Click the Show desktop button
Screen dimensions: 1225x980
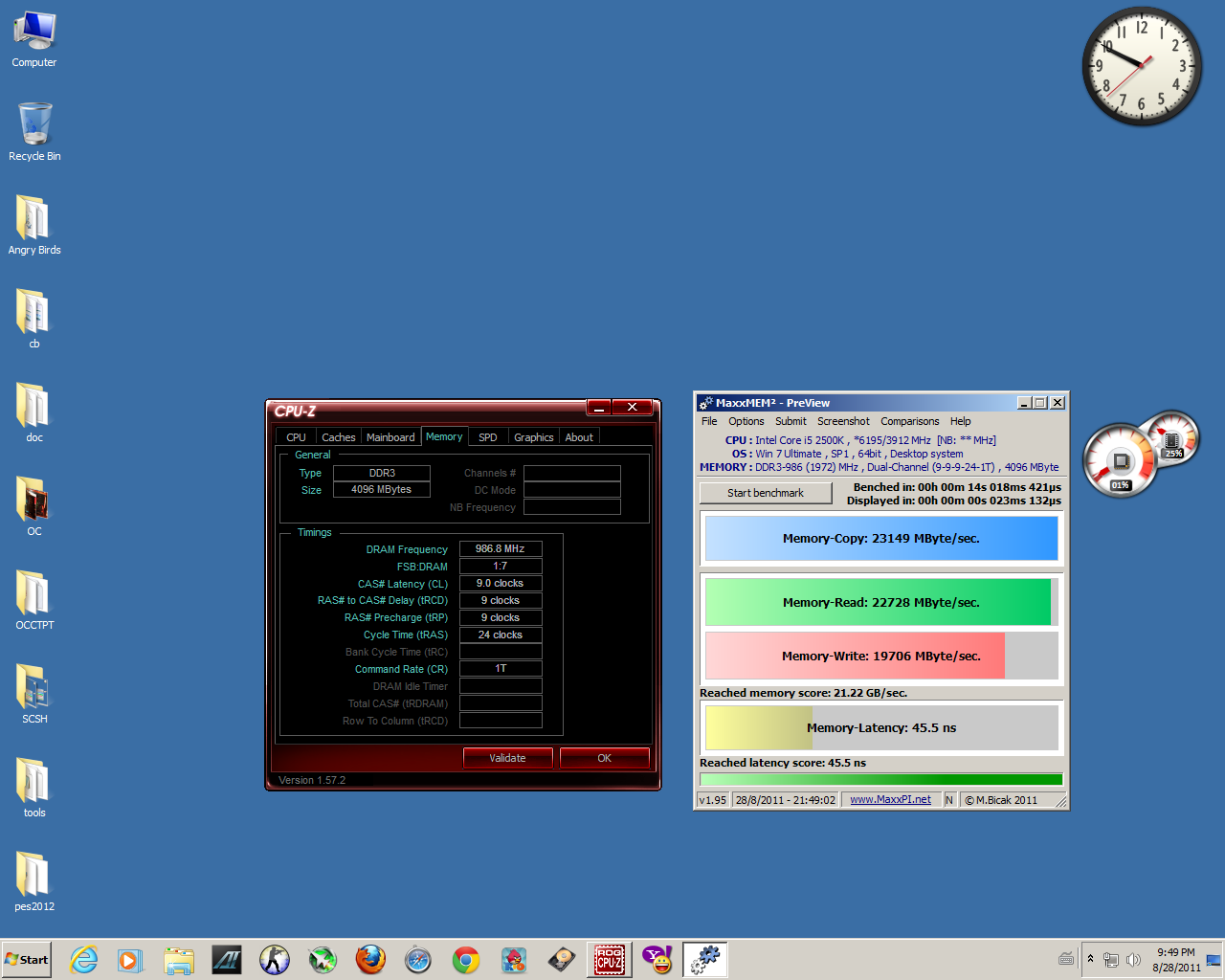(x=1214, y=960)
